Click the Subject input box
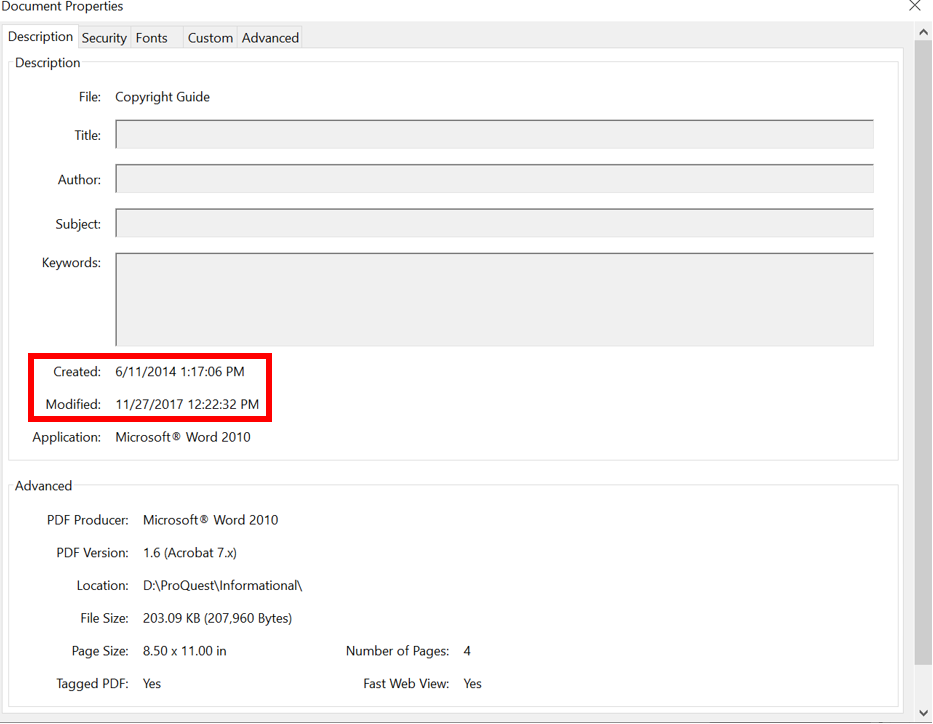The width and height of the screenshot is (933, 724). tap(494, 223)
